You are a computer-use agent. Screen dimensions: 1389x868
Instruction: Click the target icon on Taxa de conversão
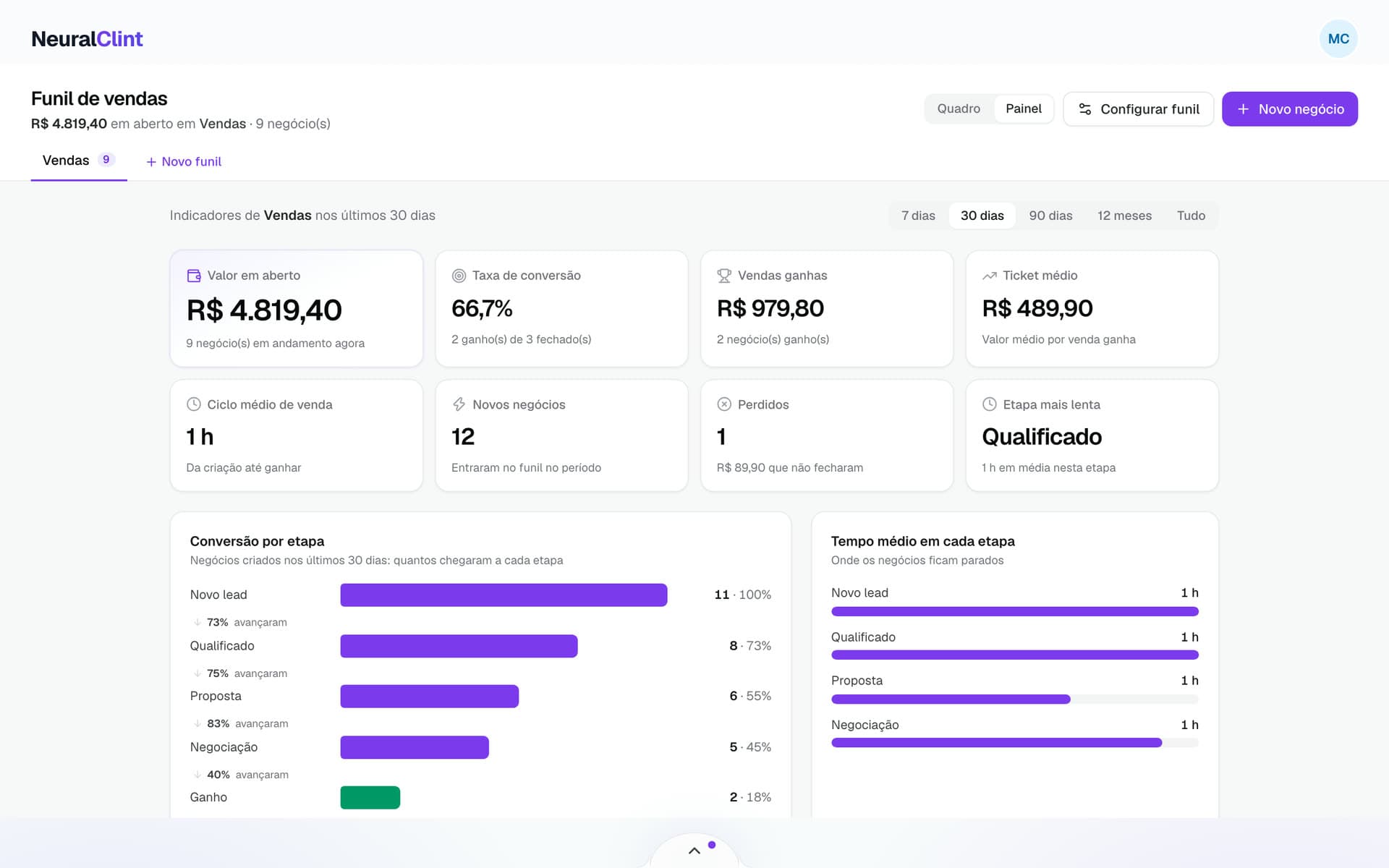tap(459, 276)
